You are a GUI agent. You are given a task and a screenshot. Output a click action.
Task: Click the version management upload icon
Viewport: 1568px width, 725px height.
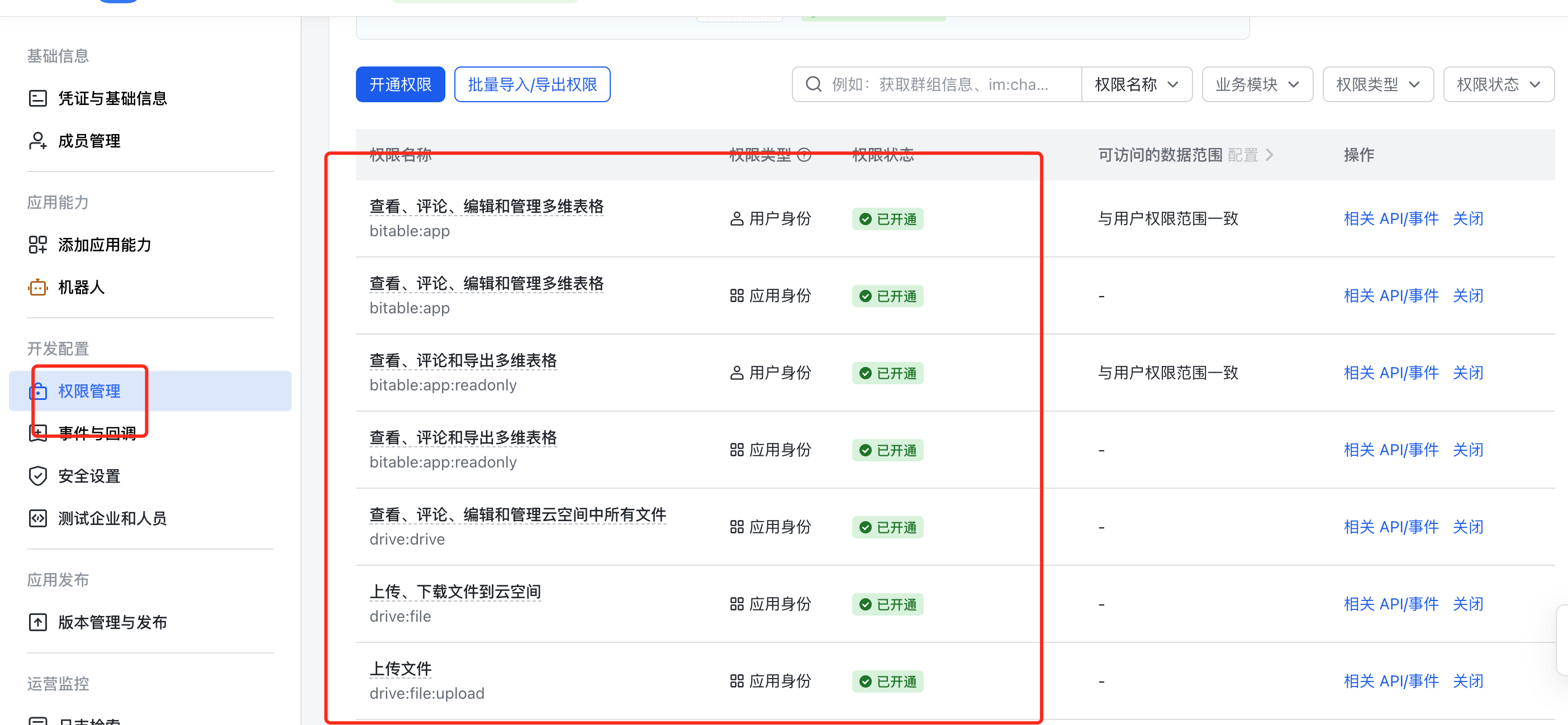point(38,622)
